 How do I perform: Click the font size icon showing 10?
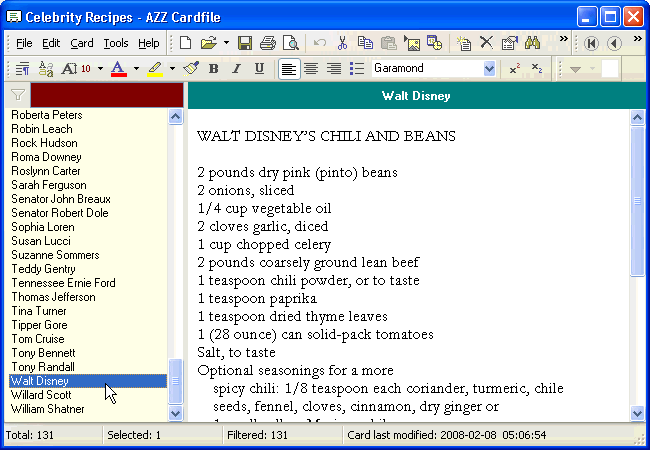pyautogui.click(x=76, y=68)
